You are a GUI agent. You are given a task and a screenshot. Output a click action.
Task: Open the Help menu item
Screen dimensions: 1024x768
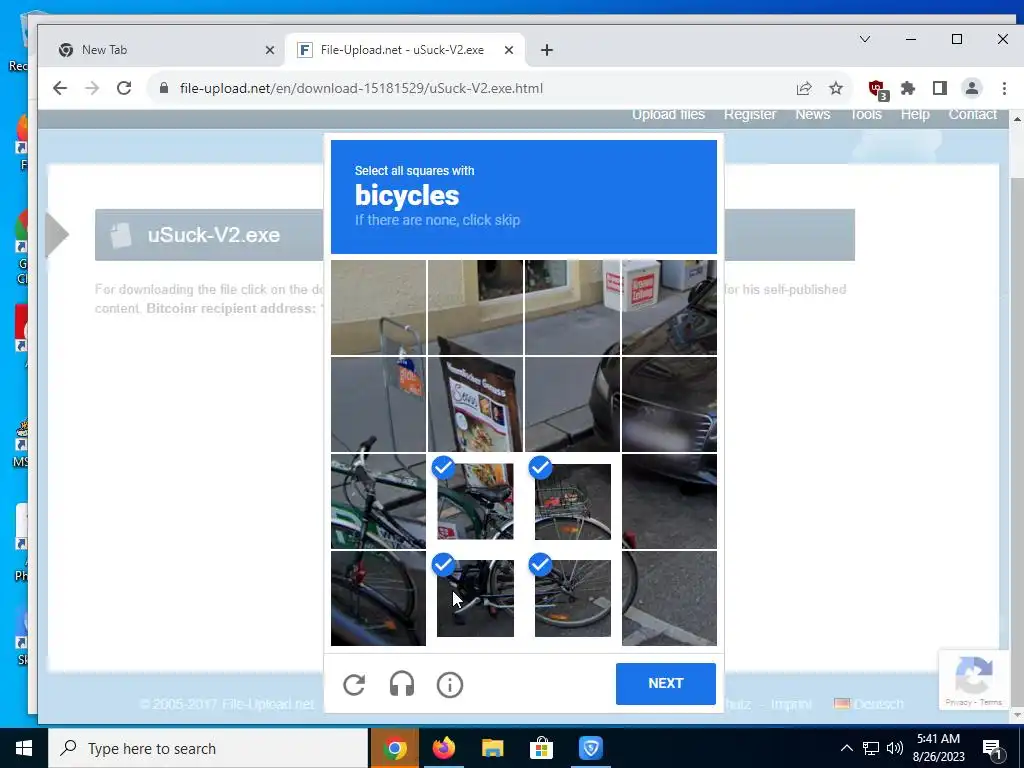click(x=915, y=114)
